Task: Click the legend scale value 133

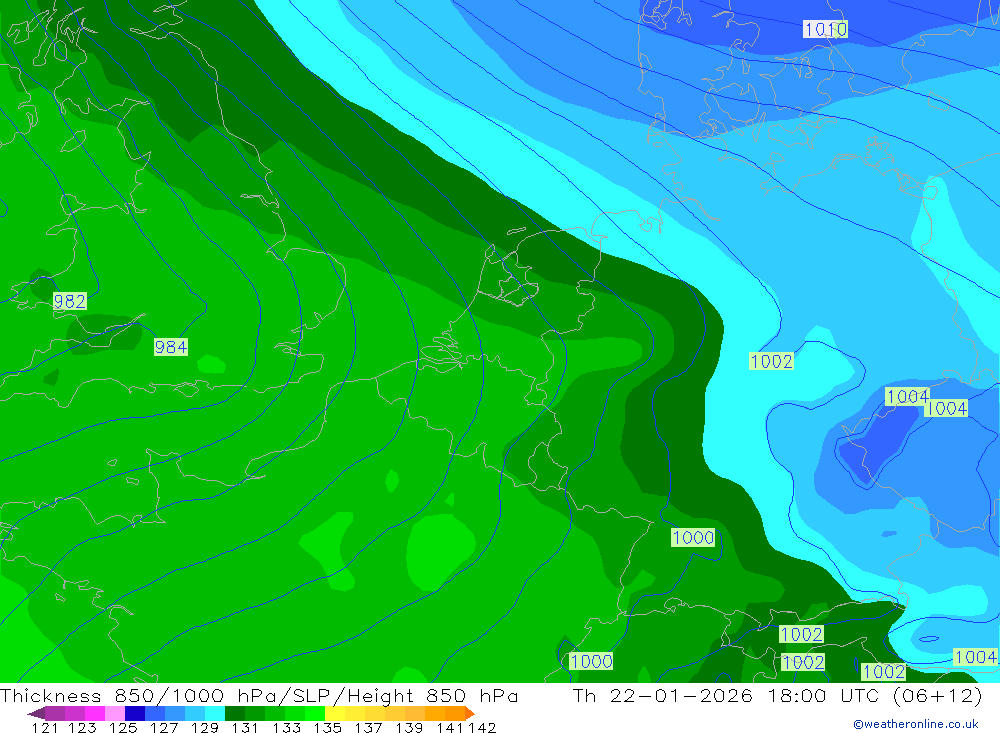Action: coord(286,727)
